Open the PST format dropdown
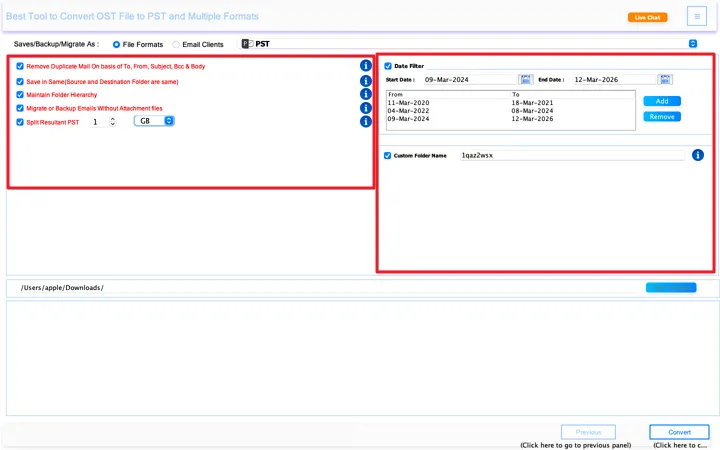The image size is (720, 450). (468, 44)
